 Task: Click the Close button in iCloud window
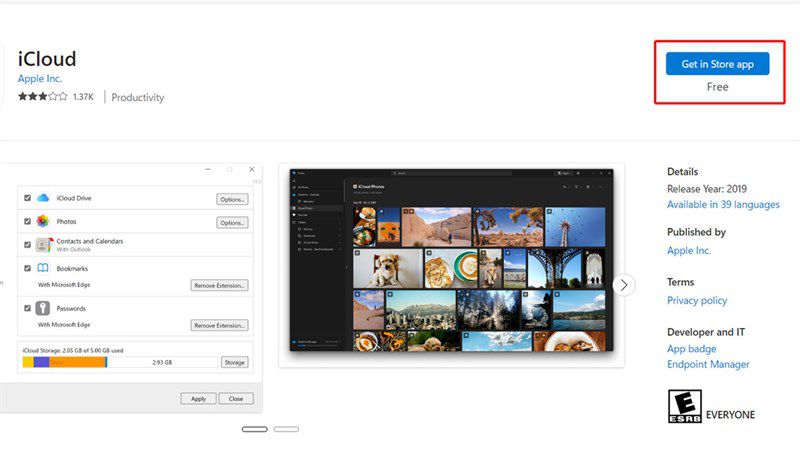(236, 398)
